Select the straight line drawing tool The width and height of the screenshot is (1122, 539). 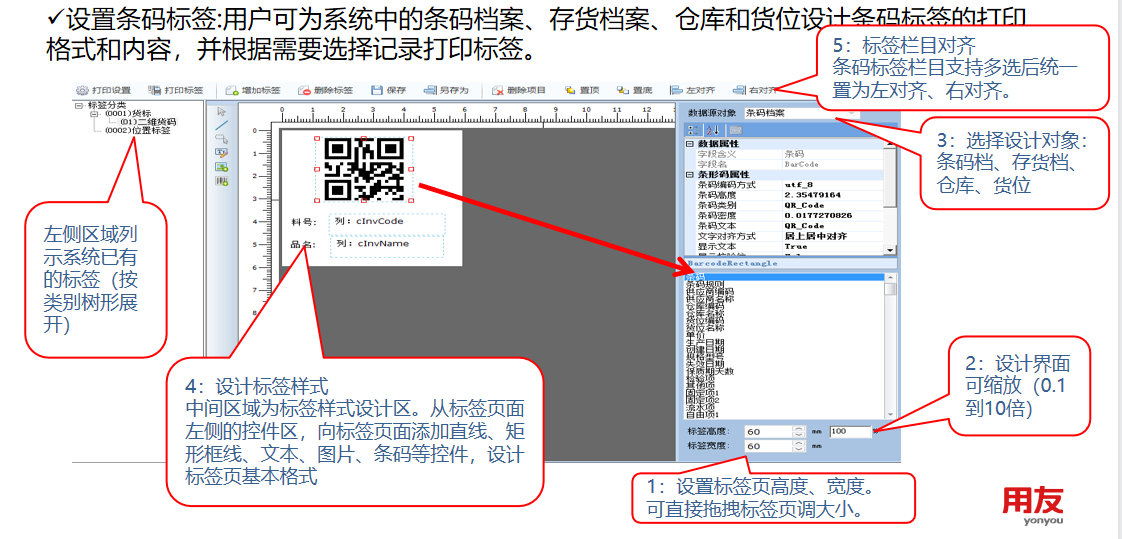221,125
